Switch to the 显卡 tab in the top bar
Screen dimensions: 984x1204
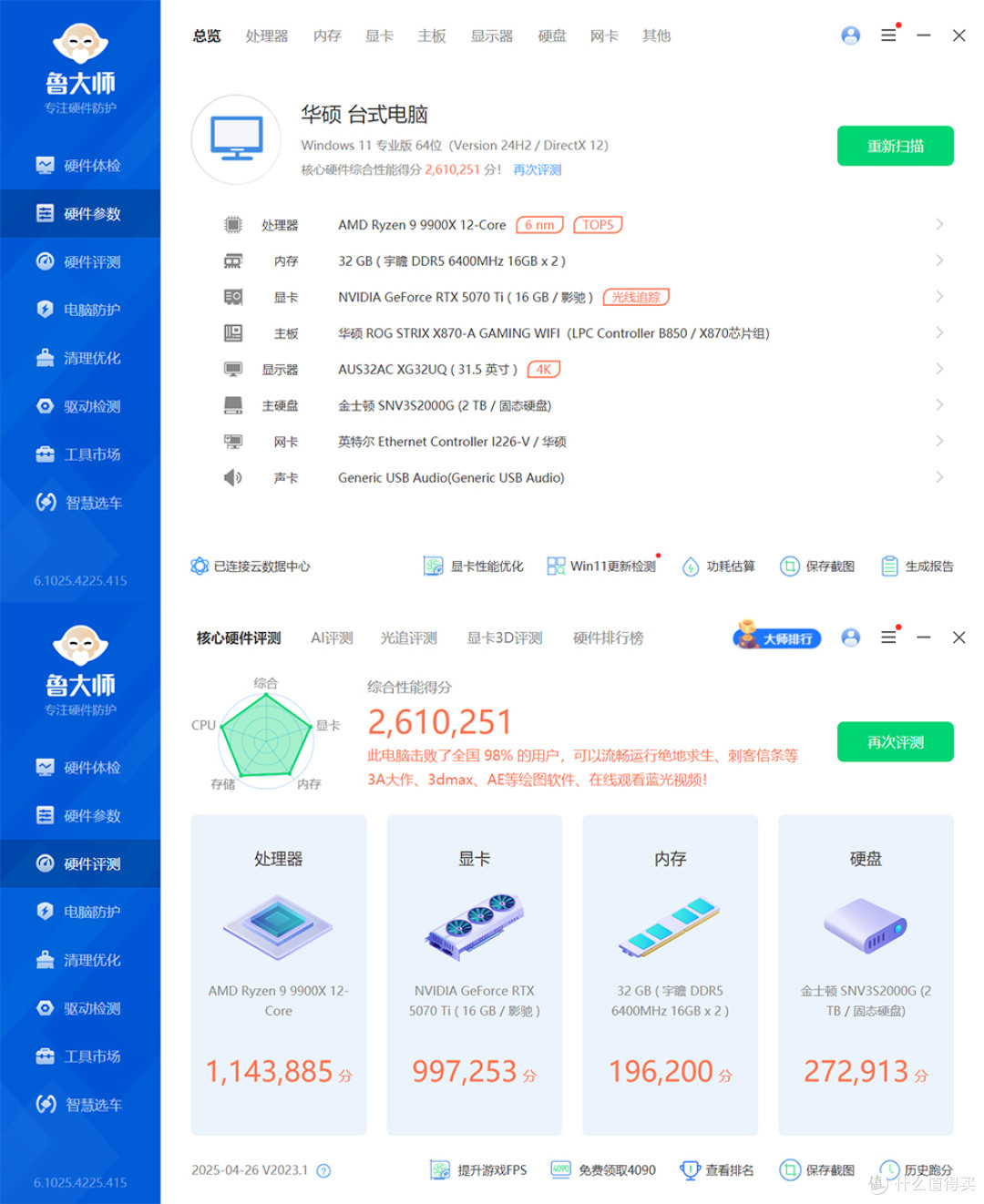[379, 36]
